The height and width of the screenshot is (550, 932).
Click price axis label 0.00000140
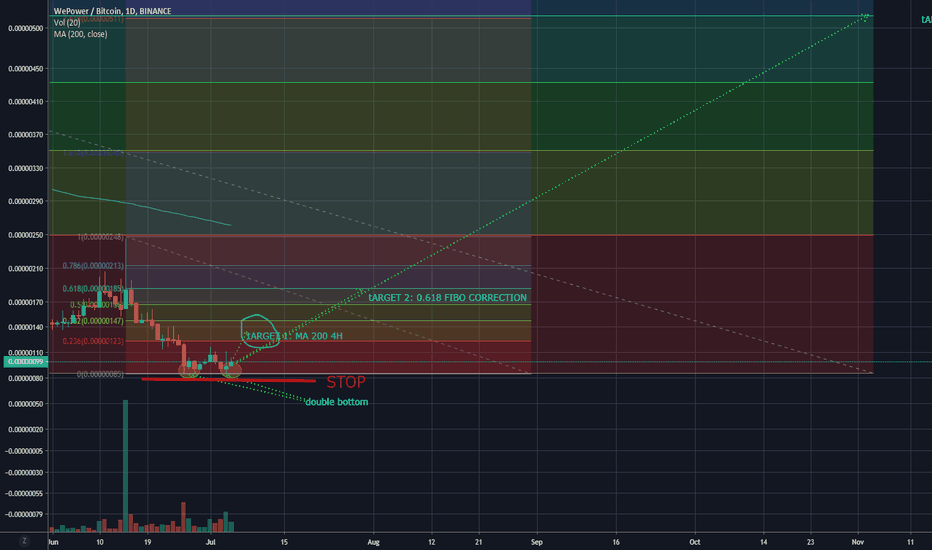click(26, 327)
